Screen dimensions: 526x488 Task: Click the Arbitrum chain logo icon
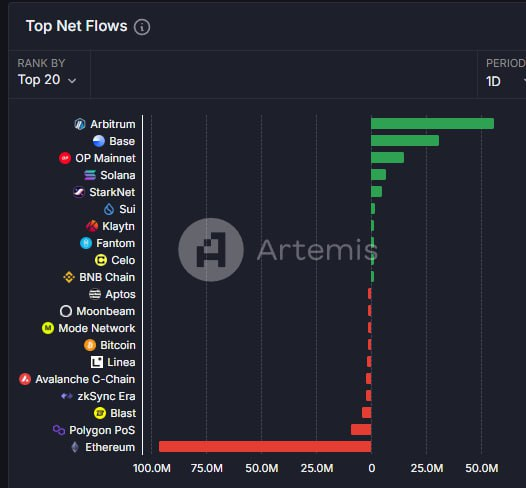coord(80,124)
